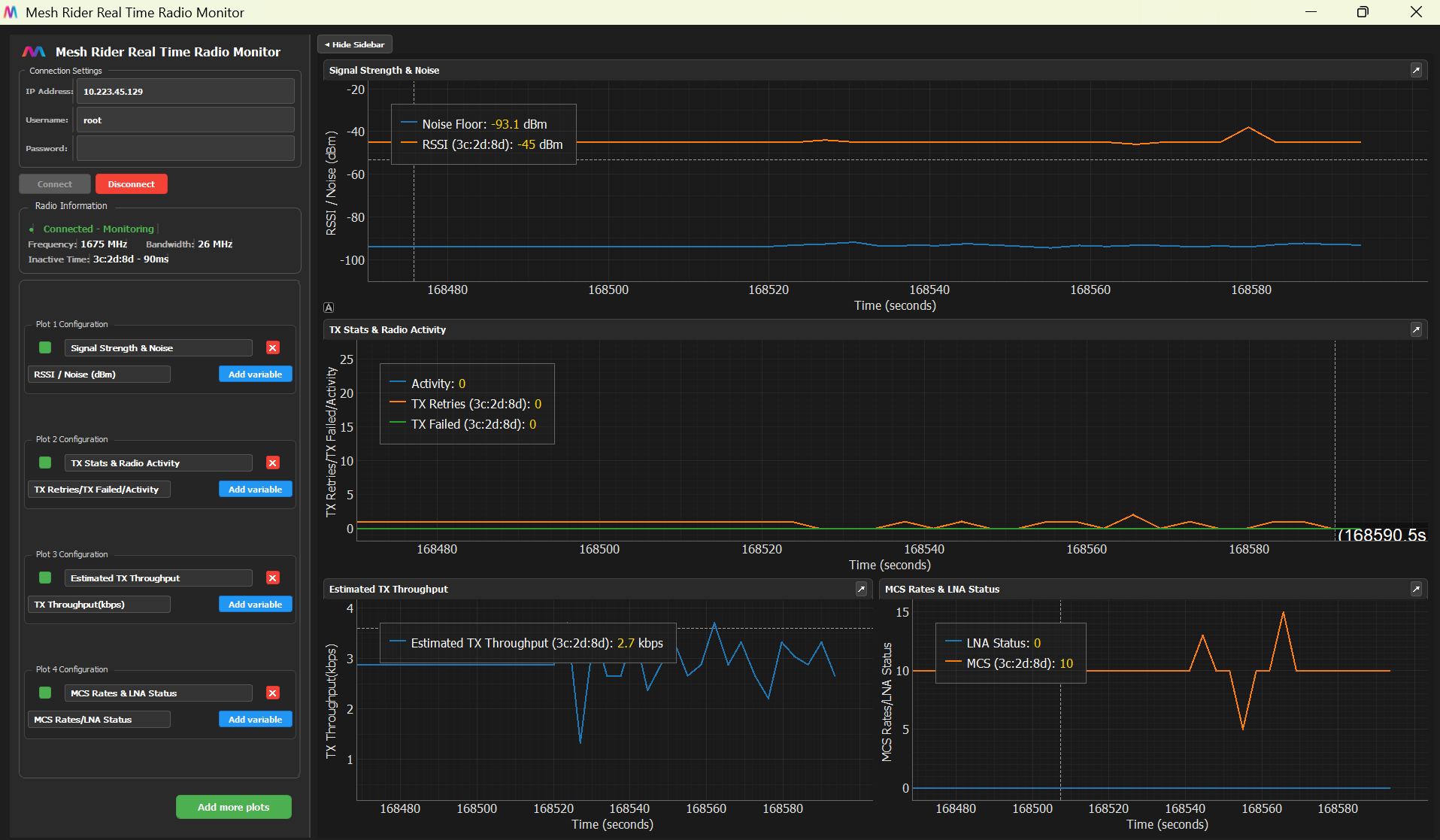Click the Noise Floor legend entry
The height and width of the screenshot is (840, 1440).
474,124
